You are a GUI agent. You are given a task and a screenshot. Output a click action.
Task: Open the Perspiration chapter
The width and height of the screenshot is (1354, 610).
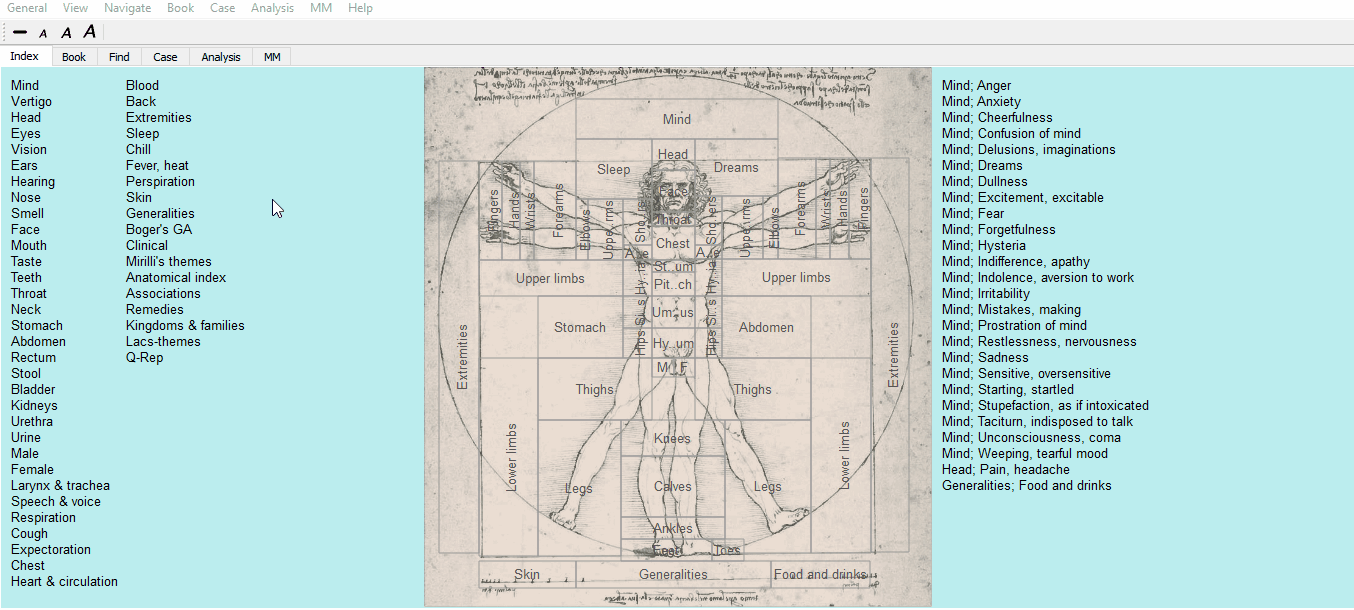pos(160,182)
